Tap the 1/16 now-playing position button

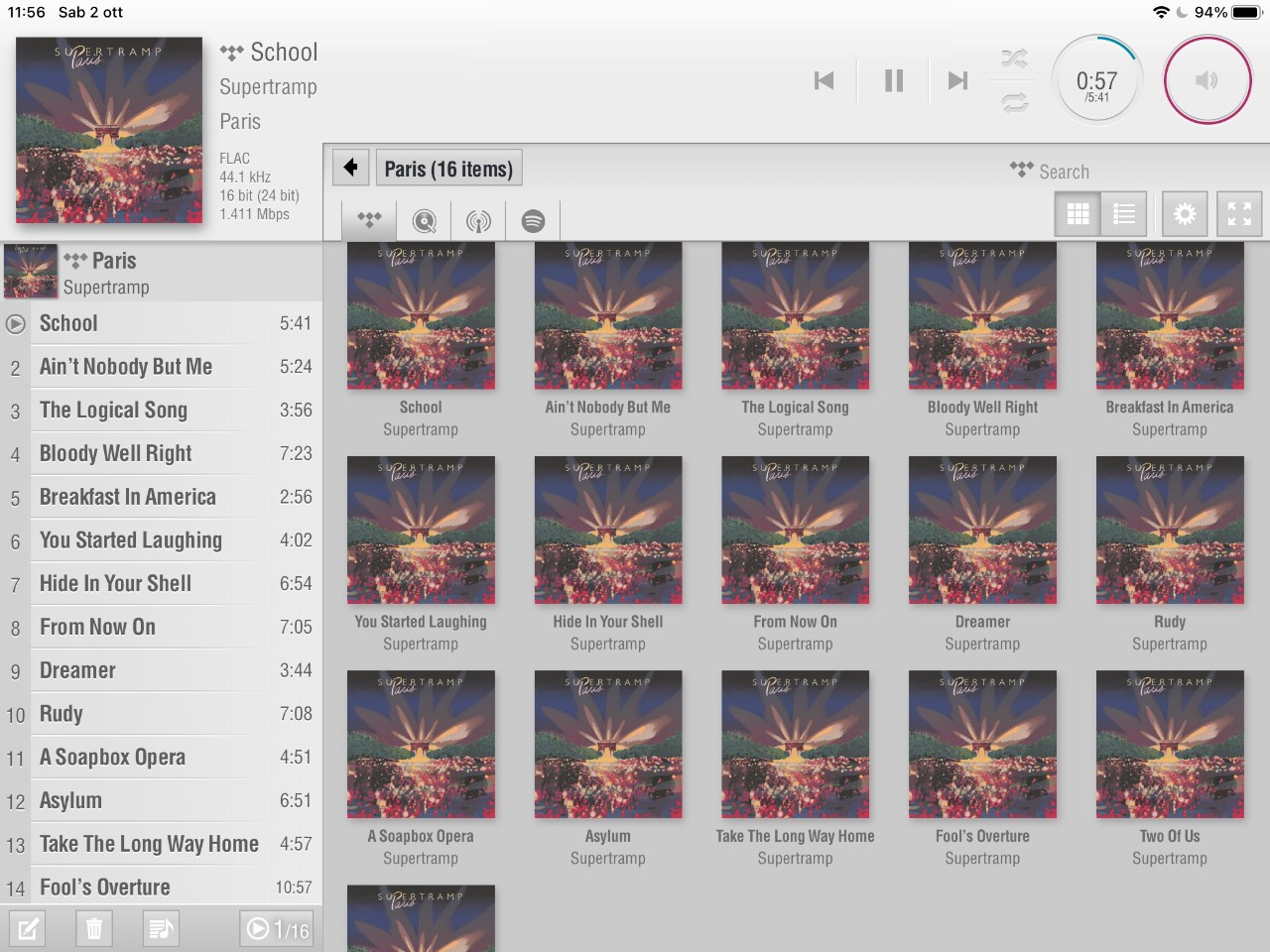[x=277, y=929]
